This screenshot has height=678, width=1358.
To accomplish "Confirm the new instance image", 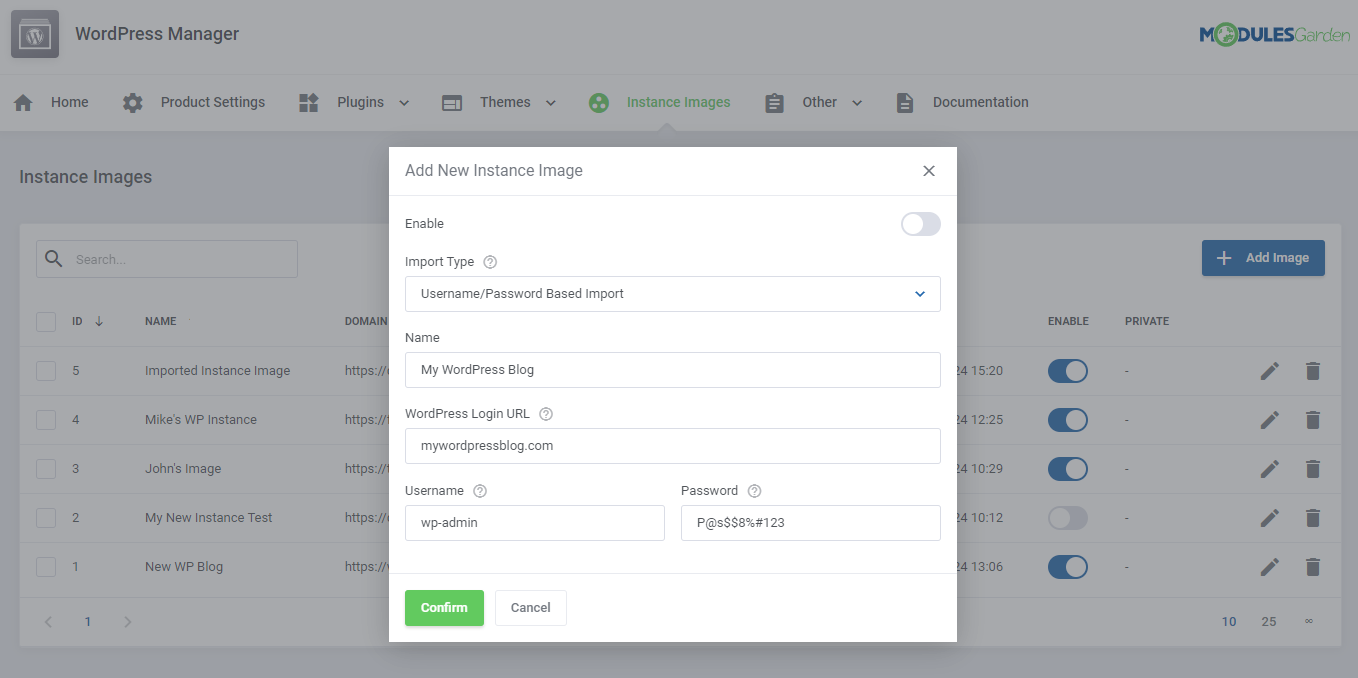I will click(444, 607).
